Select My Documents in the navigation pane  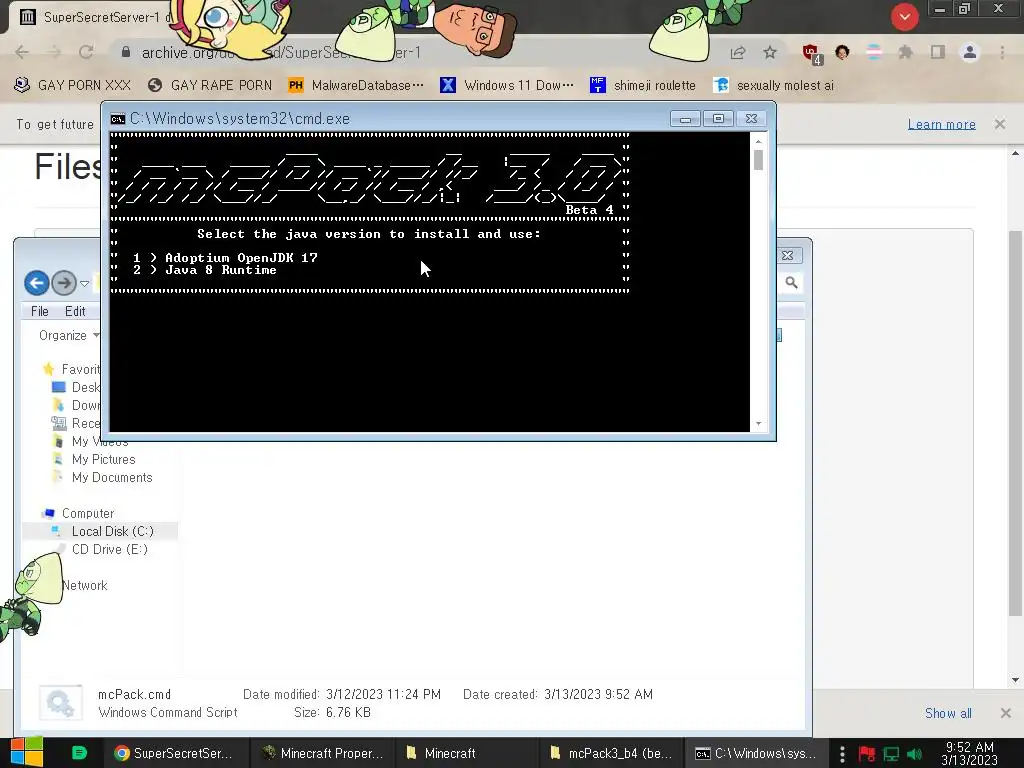[x=103, y=477]
